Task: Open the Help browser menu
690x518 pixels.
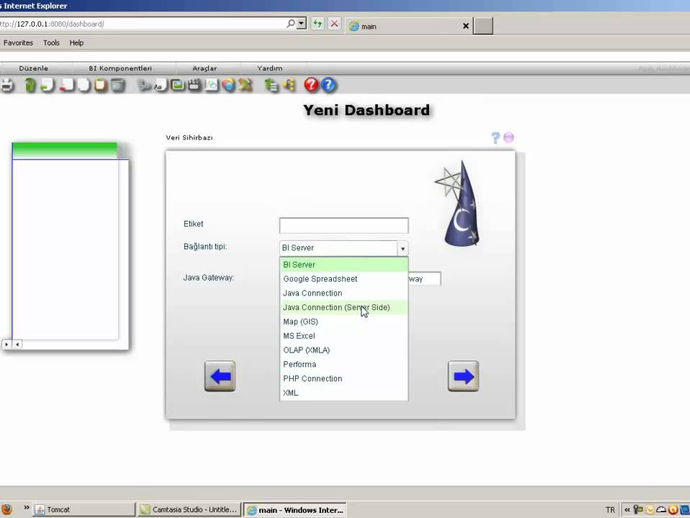Action: pyautogui.click(x=77, y=43)
